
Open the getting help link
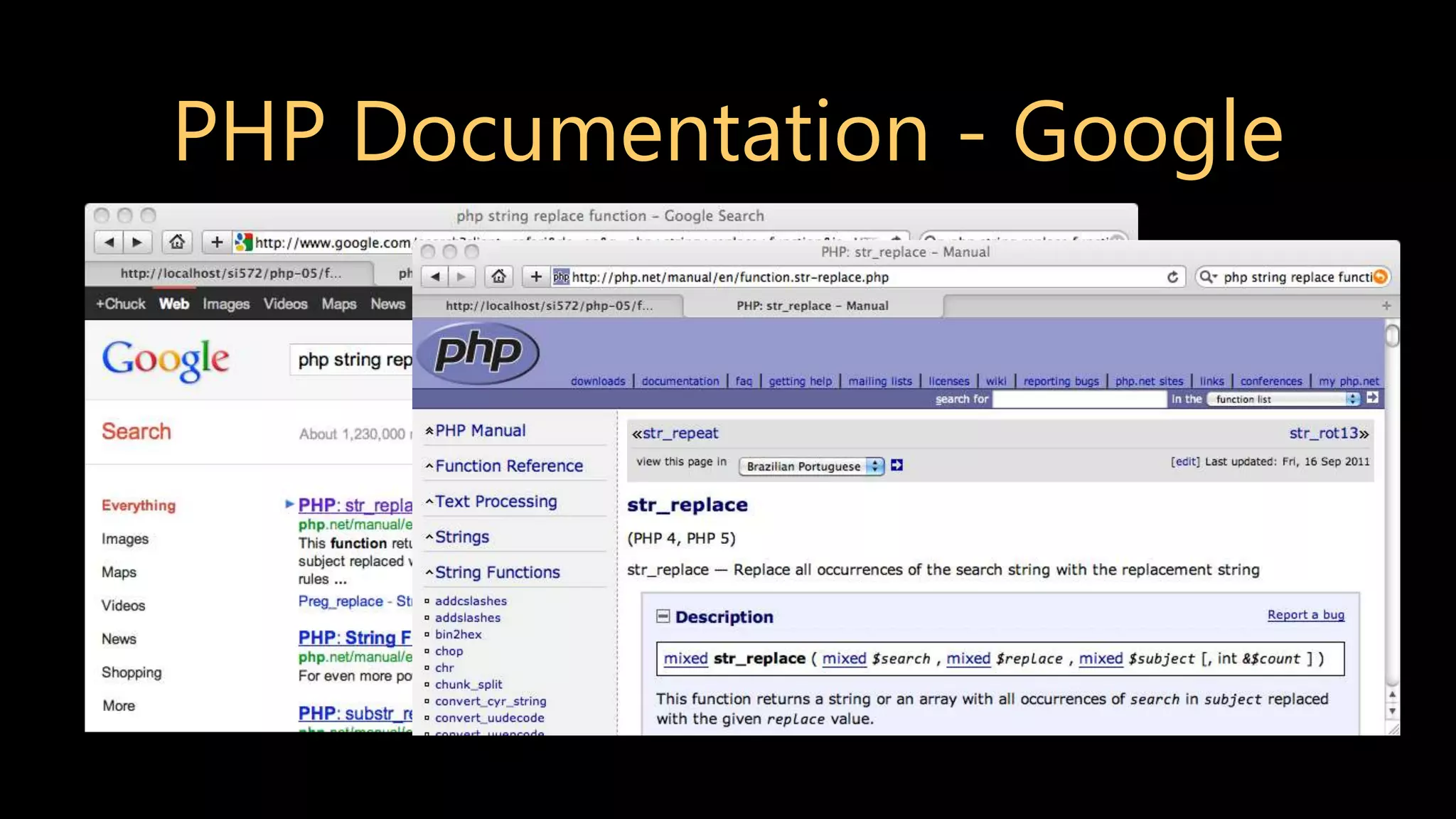pos(801,381)
